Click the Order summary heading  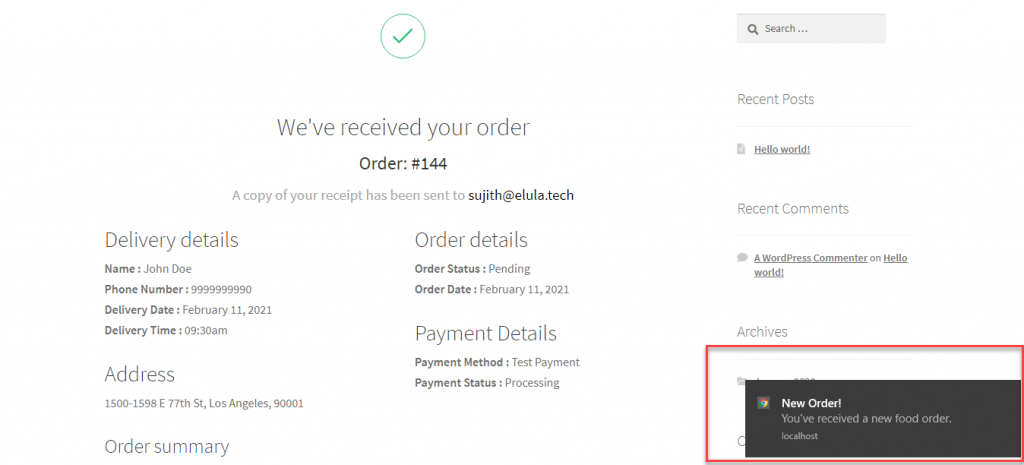click(167, 447)
